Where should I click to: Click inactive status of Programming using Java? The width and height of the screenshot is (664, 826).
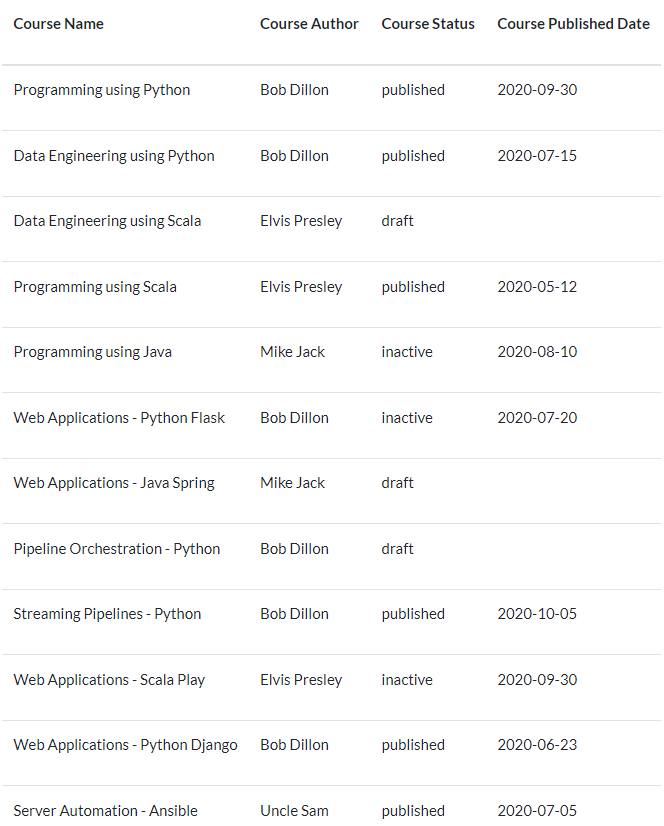click(407, 352)
